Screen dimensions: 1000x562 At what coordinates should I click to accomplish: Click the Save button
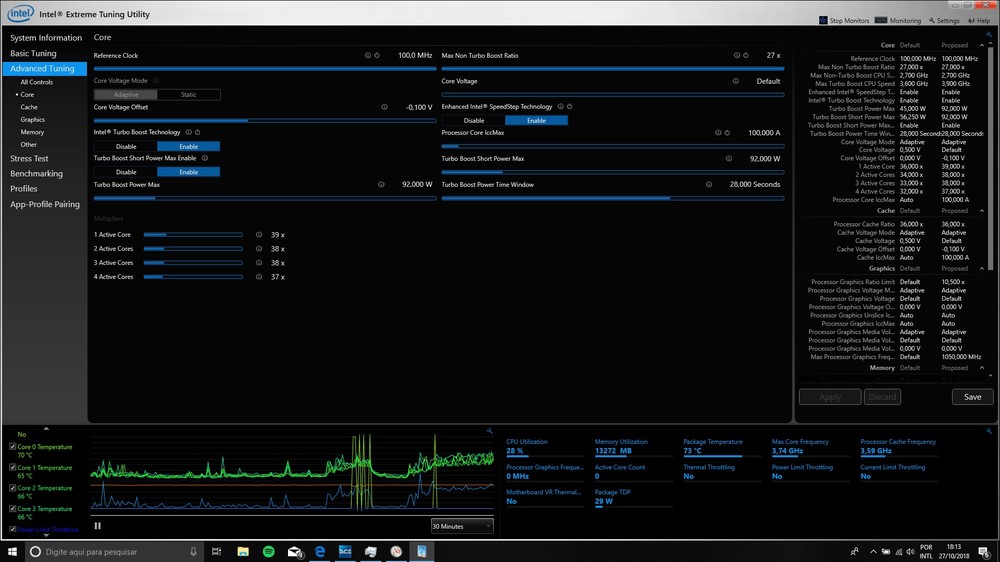pyautogui.click(x=972, y=397)
